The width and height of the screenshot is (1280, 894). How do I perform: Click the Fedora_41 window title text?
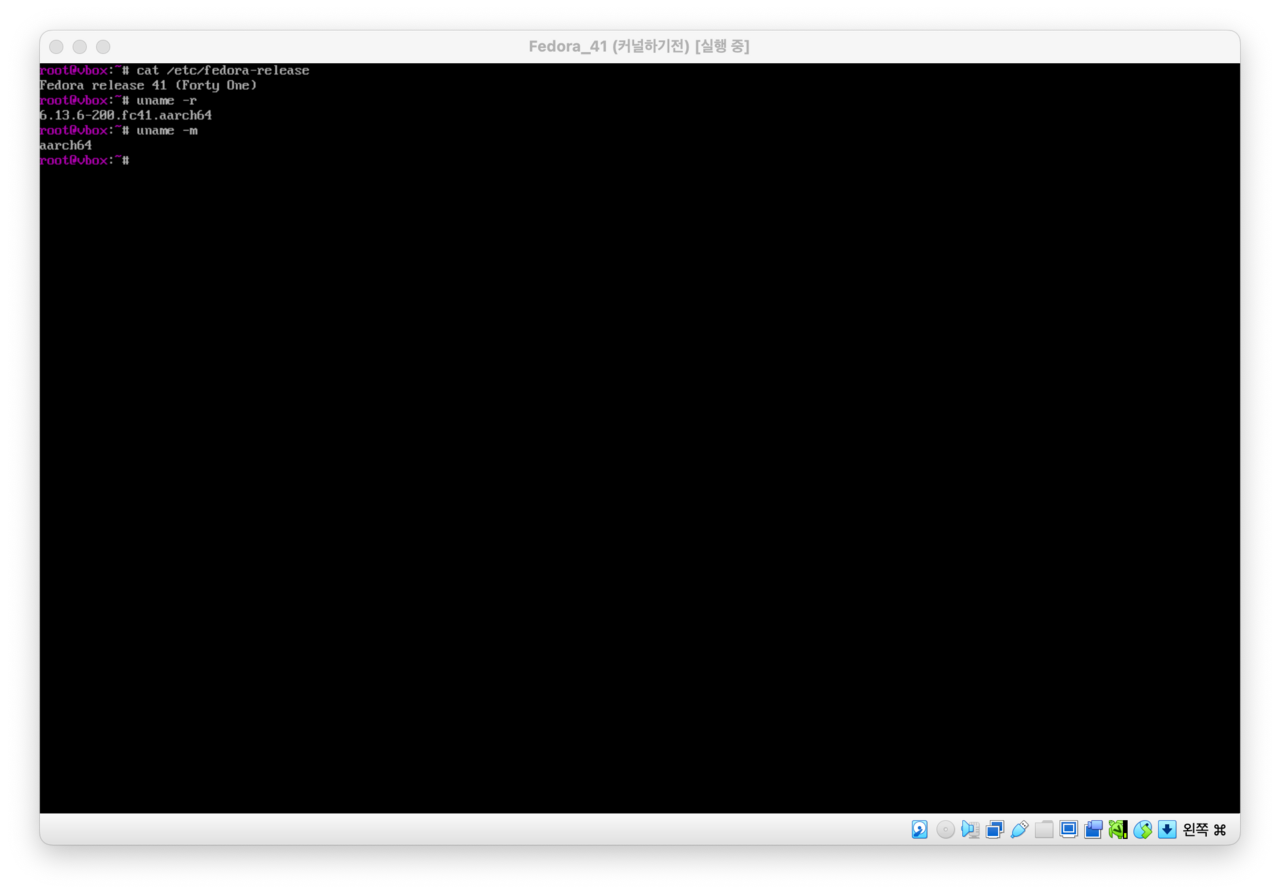pos(639,47)
